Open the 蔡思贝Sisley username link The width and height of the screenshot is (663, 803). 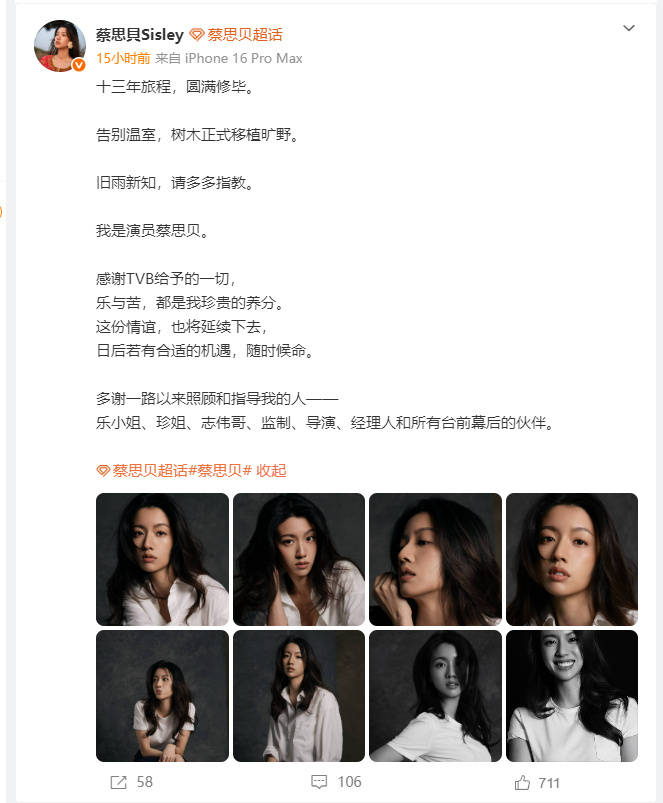point(140,35)
